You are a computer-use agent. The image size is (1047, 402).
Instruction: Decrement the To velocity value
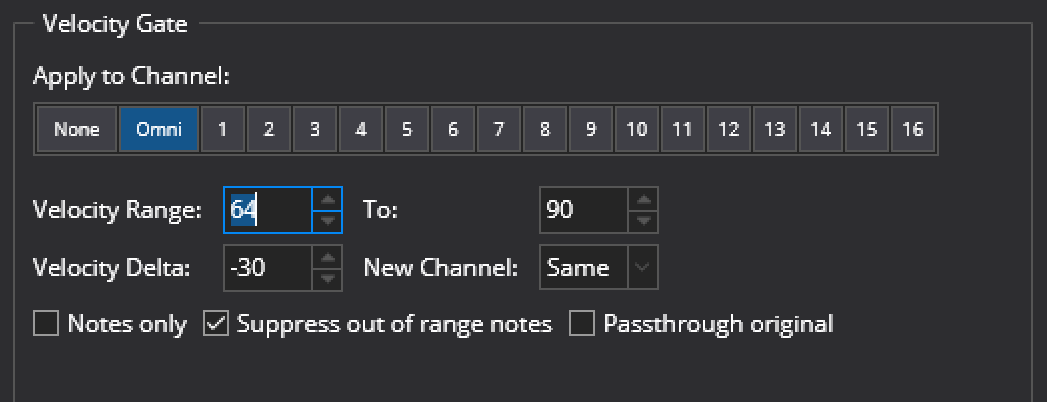[x=643, y=220]
